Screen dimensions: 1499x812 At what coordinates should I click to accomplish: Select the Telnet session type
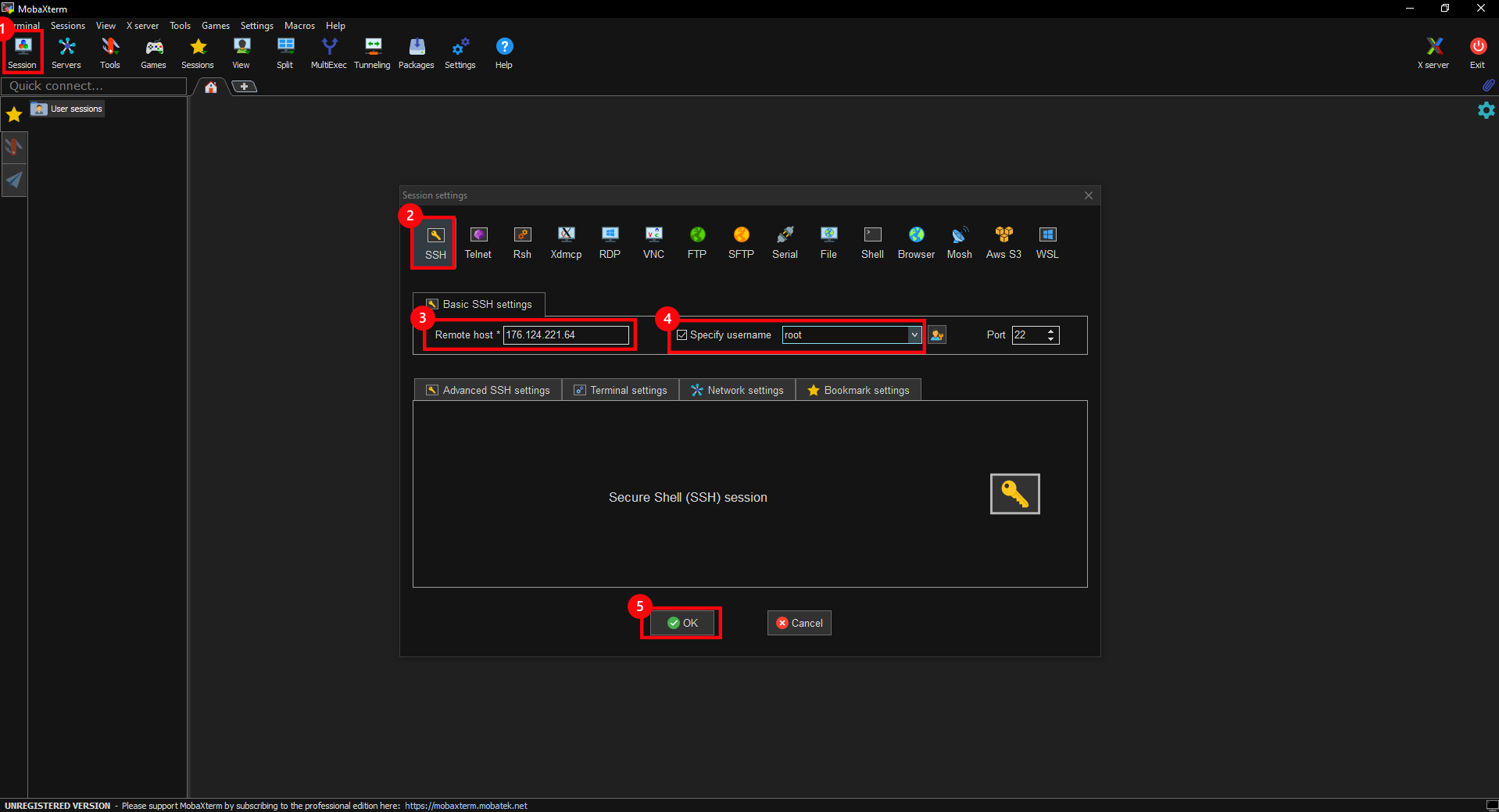point(478,243)
